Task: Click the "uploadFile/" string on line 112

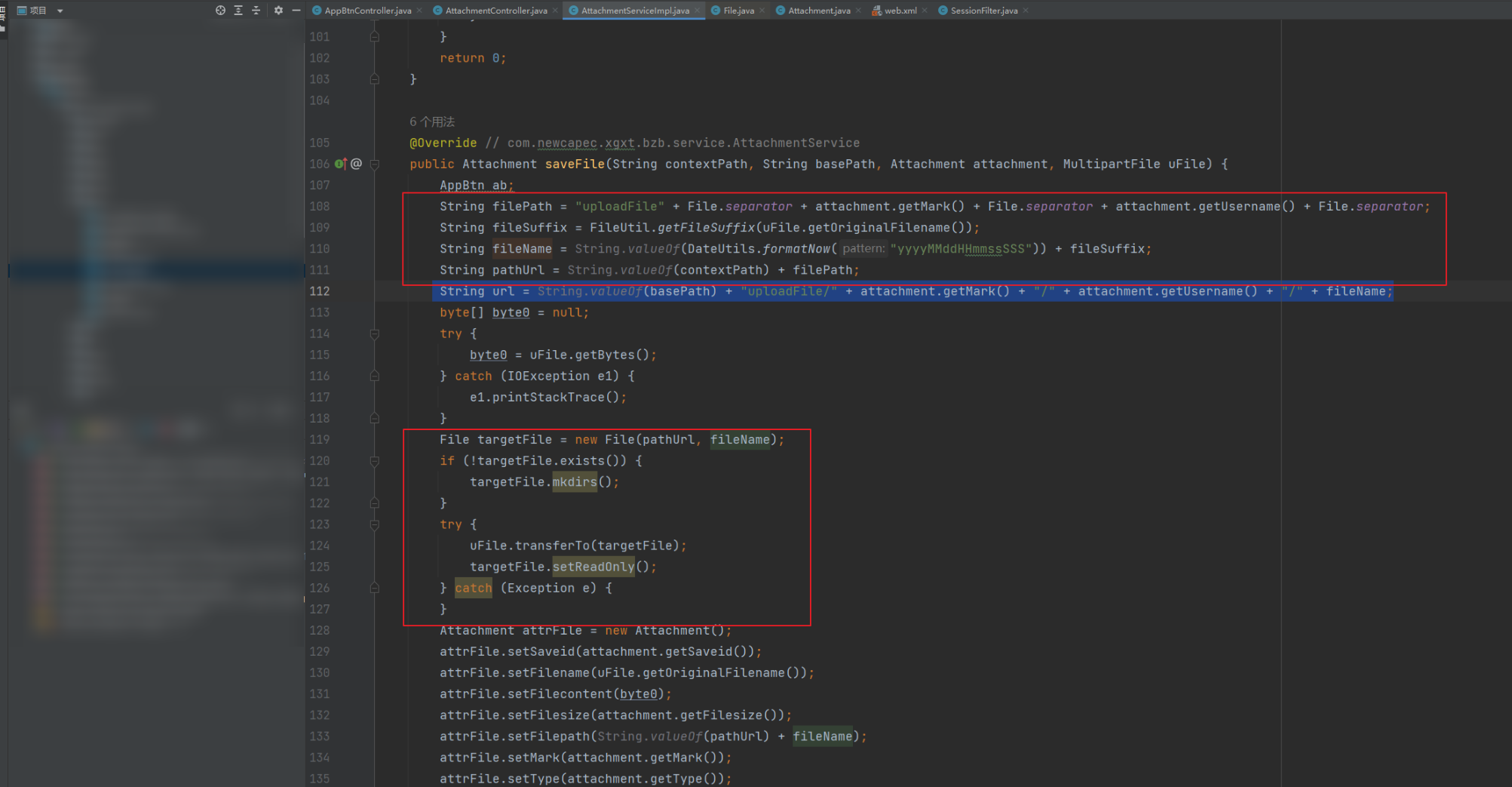Action: pyautogui.click(x=789, y=291)
